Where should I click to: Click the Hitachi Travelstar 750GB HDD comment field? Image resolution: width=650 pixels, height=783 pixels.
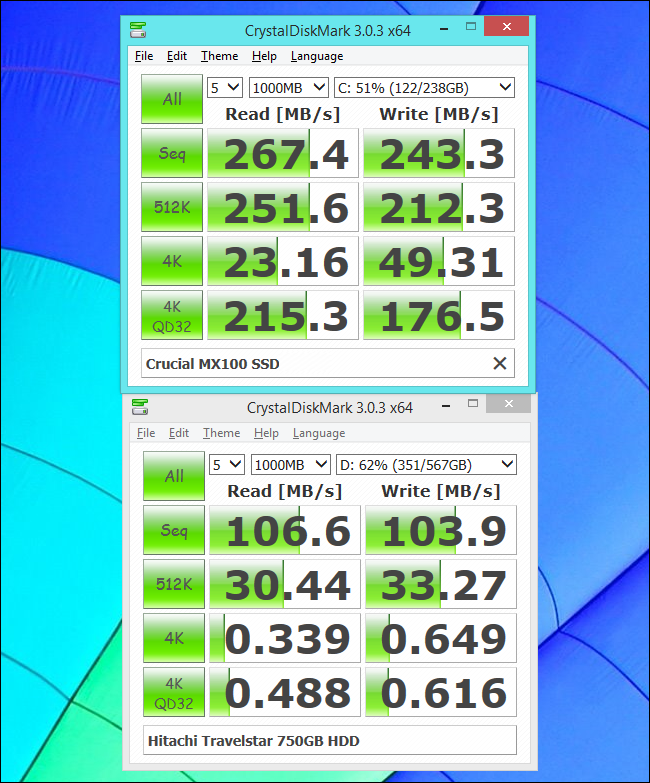(330, 740)
